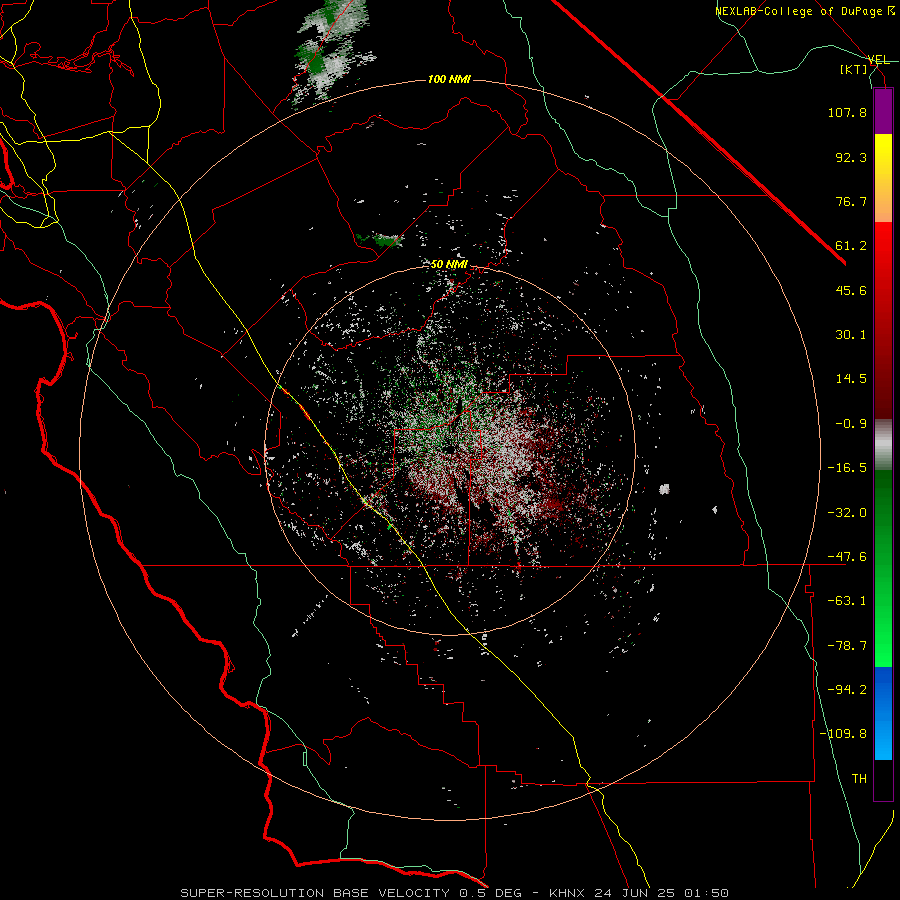Select the -109.8 scale value

tap(843, 734)
